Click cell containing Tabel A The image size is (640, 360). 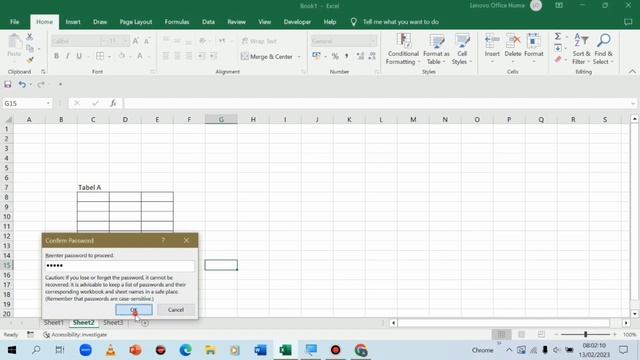point(93,187)
